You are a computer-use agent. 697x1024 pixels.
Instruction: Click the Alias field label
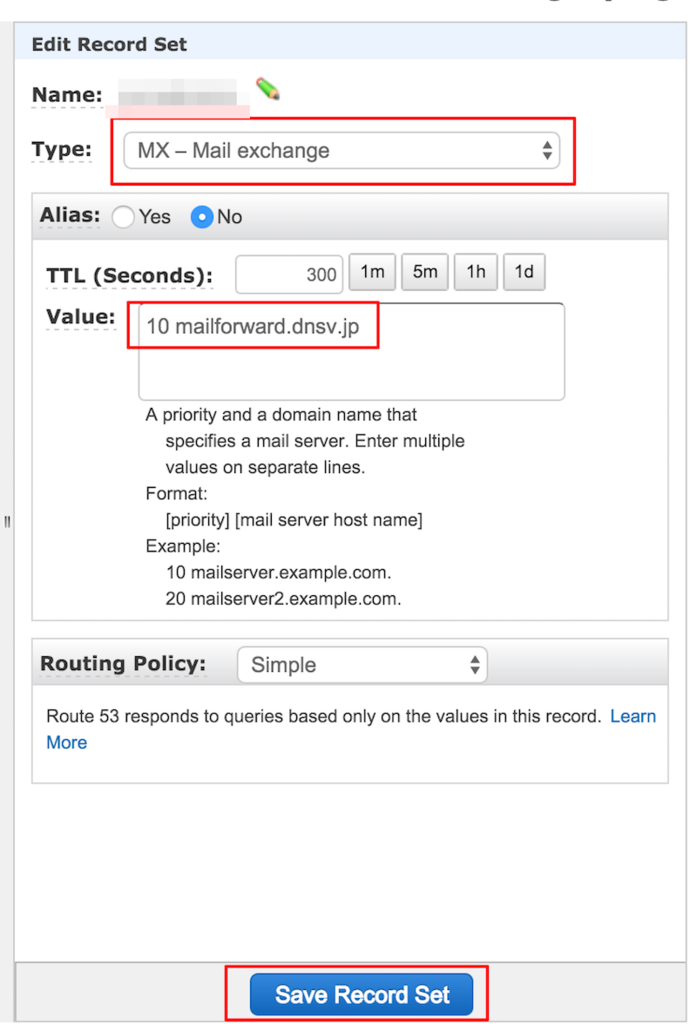coord(70,215)
